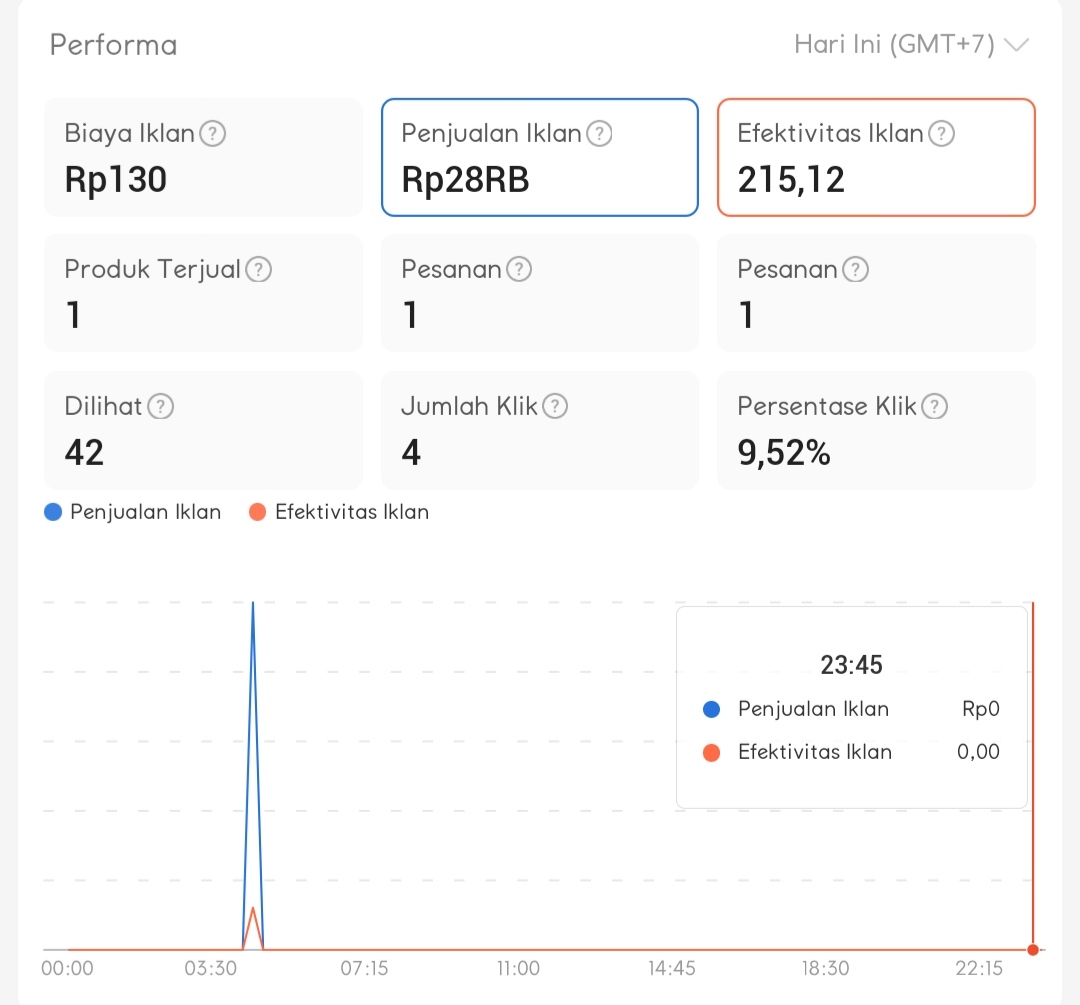Click the orange data point at chart end
Image resolution: width=1080 pixels, height=1005 pixels.
(1032, 950)
